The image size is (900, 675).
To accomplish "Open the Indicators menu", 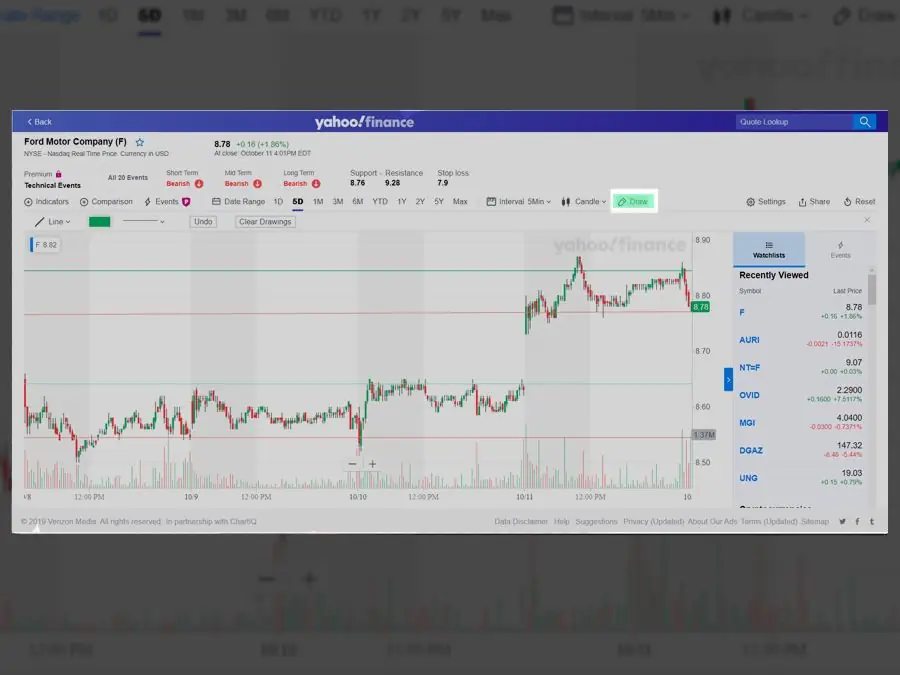I will [47, 202].
